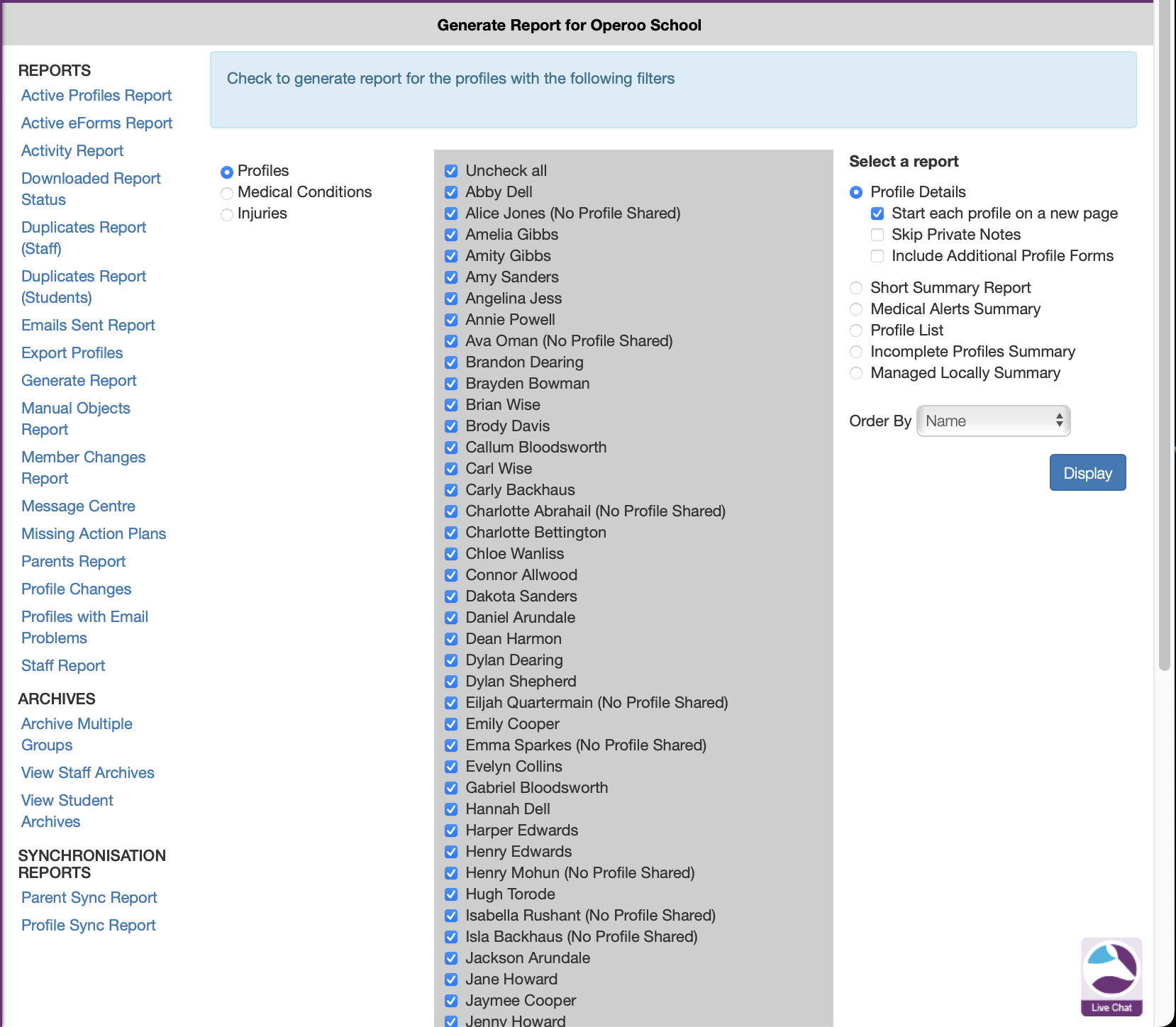Open the Order By Name dropdown
The height and width of the screenshot is (1027, 1176).
(992, 421)
